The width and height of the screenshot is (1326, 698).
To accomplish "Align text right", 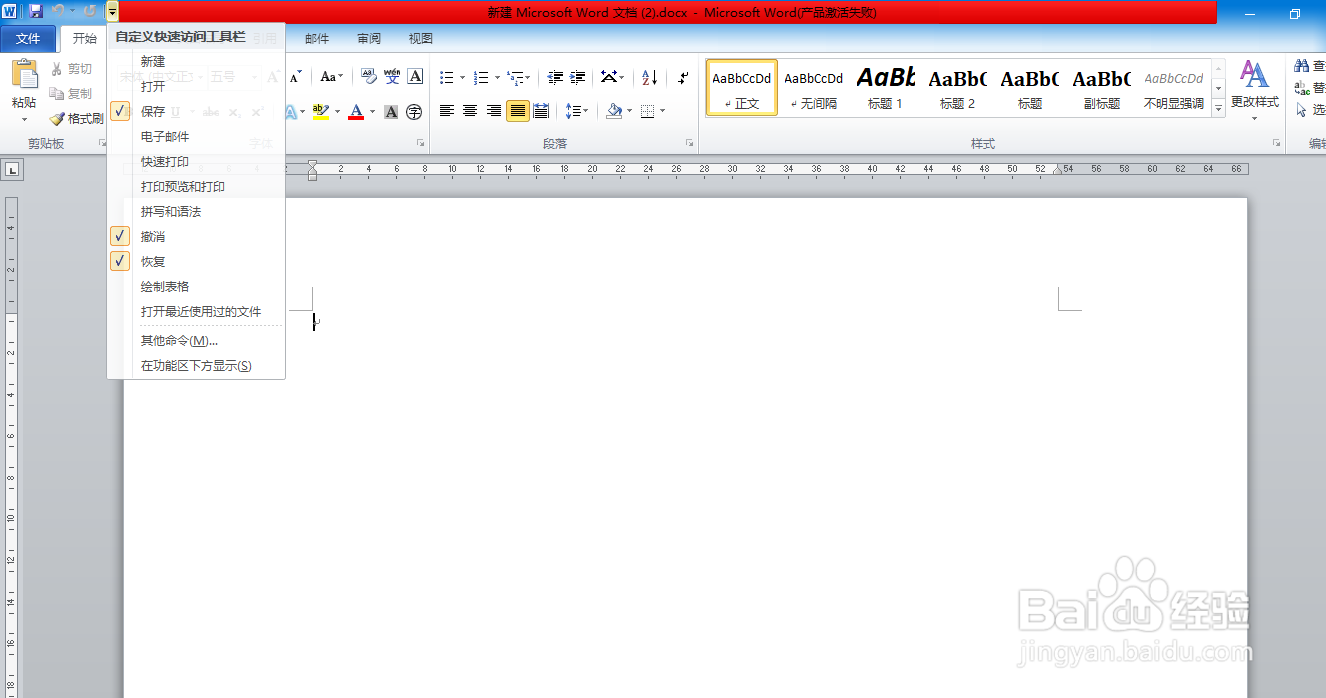I will coord(493,111).
